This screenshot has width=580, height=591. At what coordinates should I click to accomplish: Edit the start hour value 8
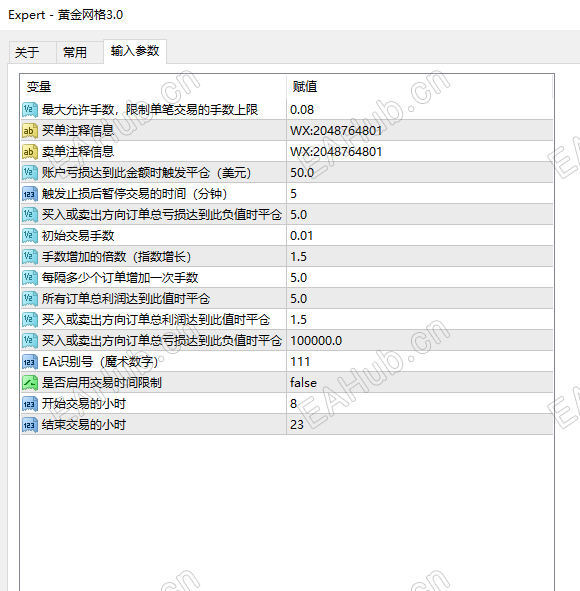coord(419,404)
